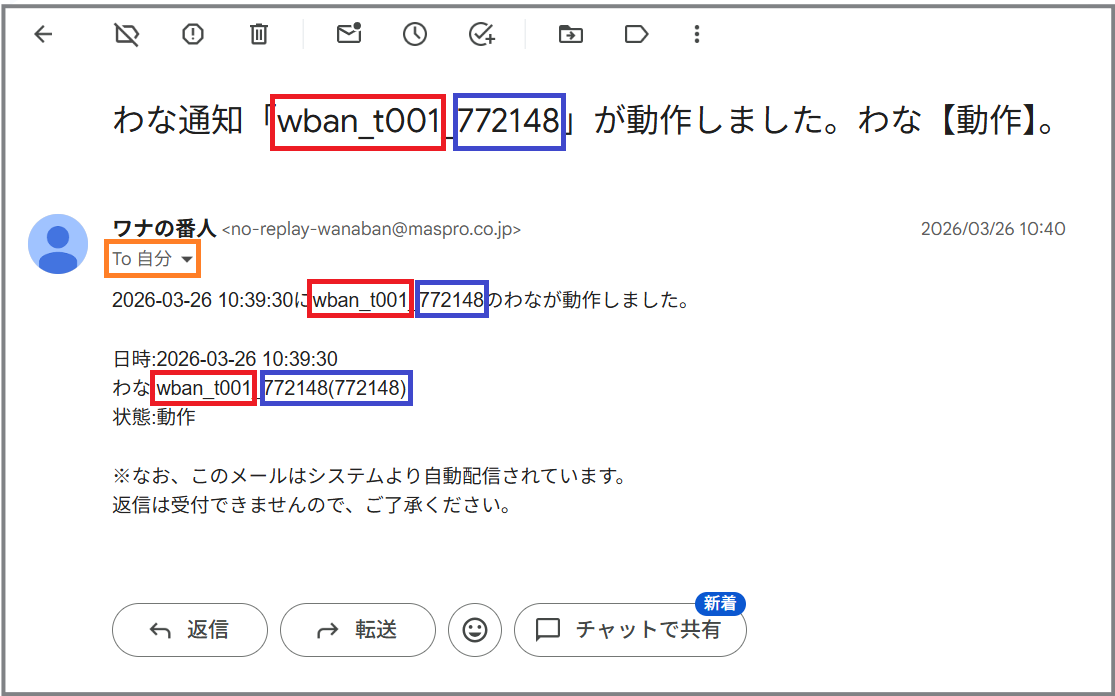Viewport: 1115px width, 696px height.
Task: Apply a label using the label icon
Action: coord(636,34)
